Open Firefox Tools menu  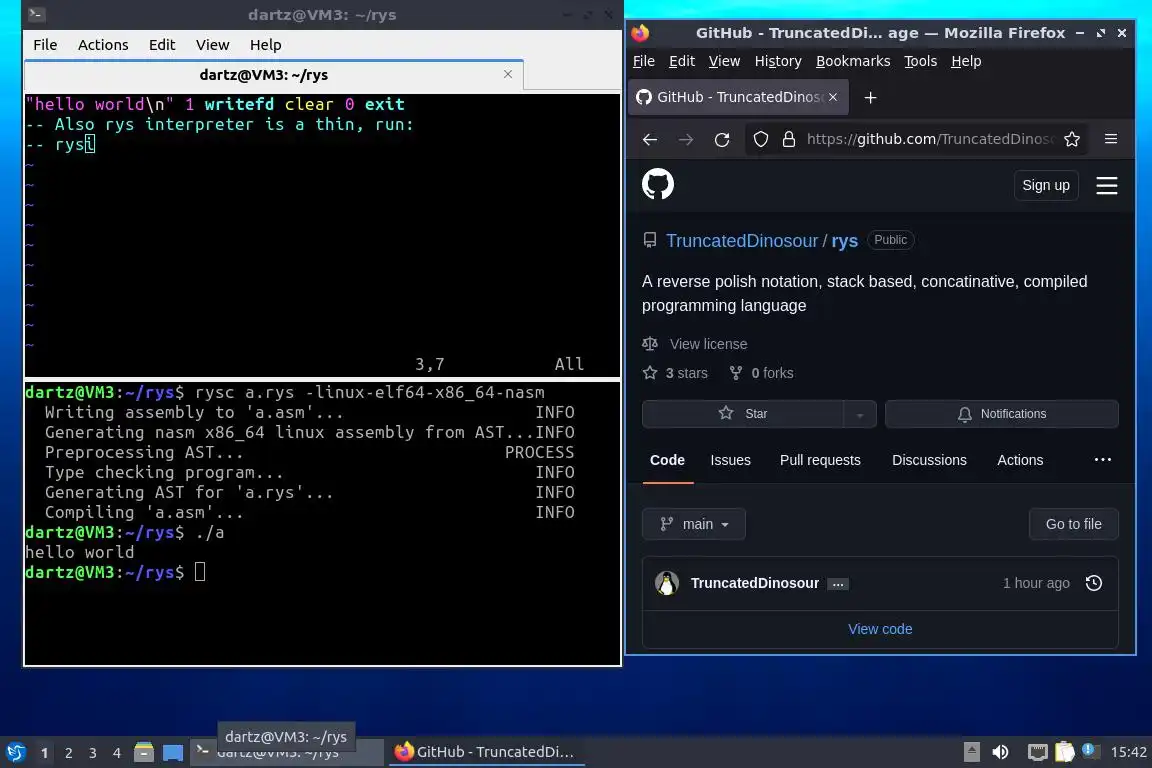(920, 61)
